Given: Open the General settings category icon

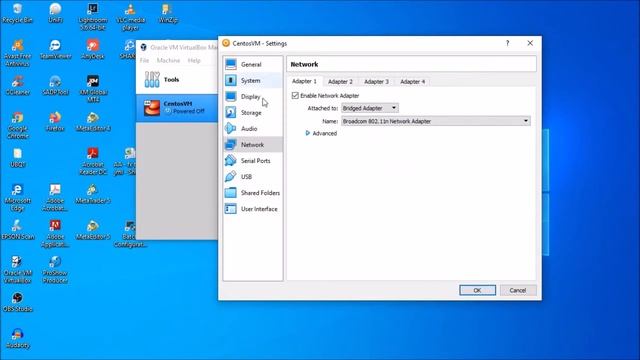Looking at the screenshot, I should click(231, 64).
